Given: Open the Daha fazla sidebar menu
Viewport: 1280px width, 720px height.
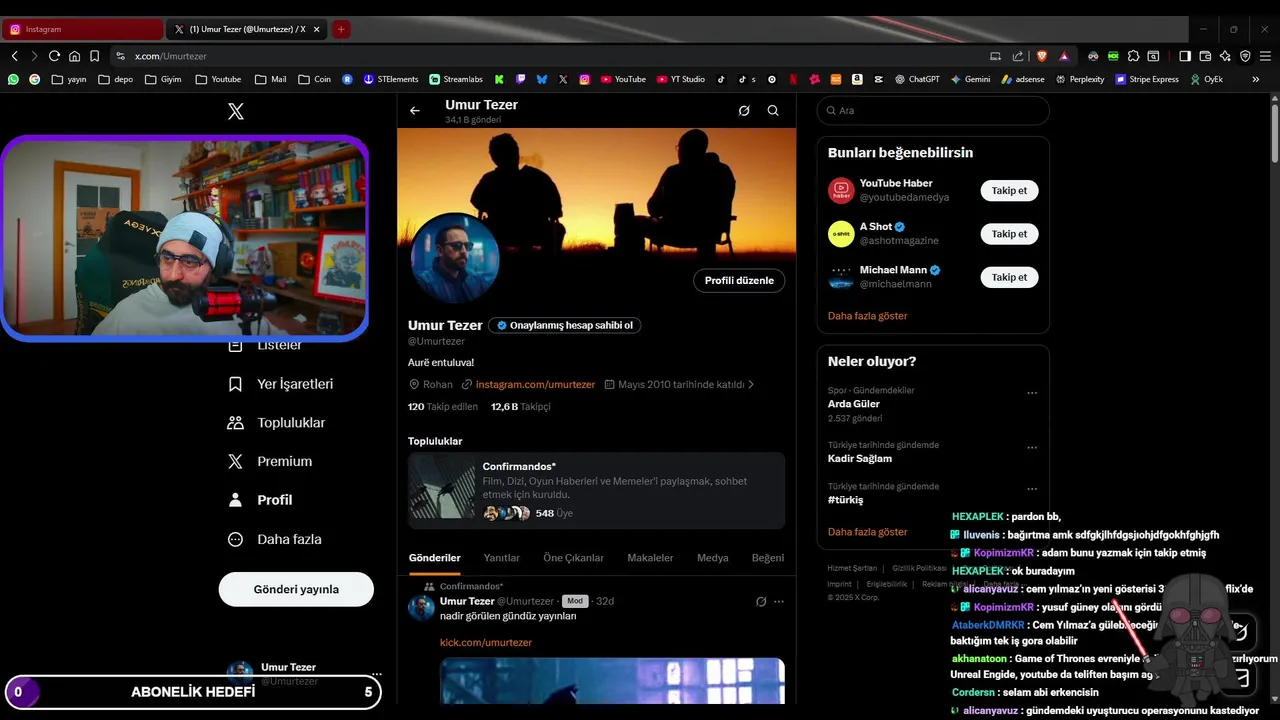Looking at the screenshot, I should click(275, 539).
